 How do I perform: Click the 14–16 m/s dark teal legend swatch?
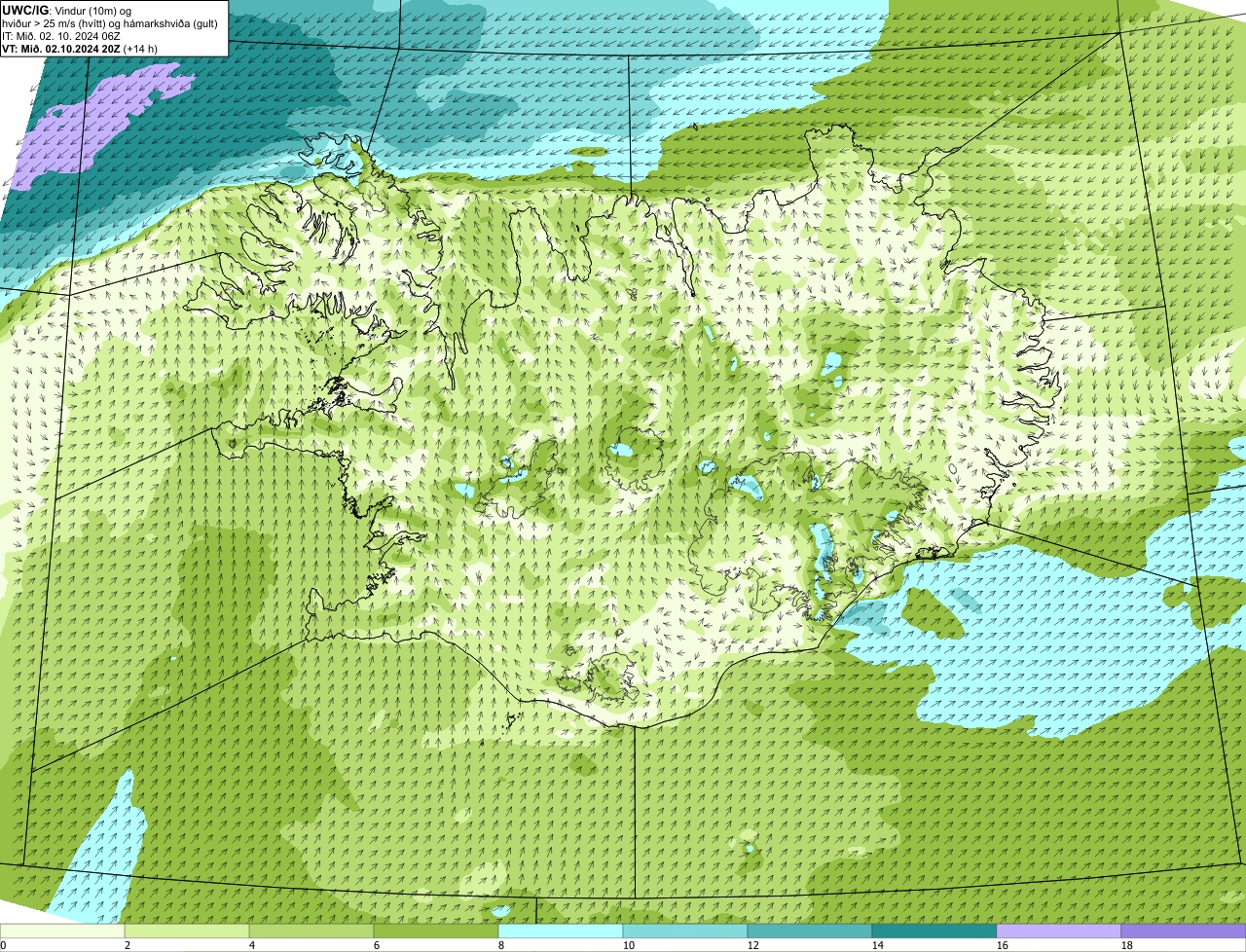934,931
